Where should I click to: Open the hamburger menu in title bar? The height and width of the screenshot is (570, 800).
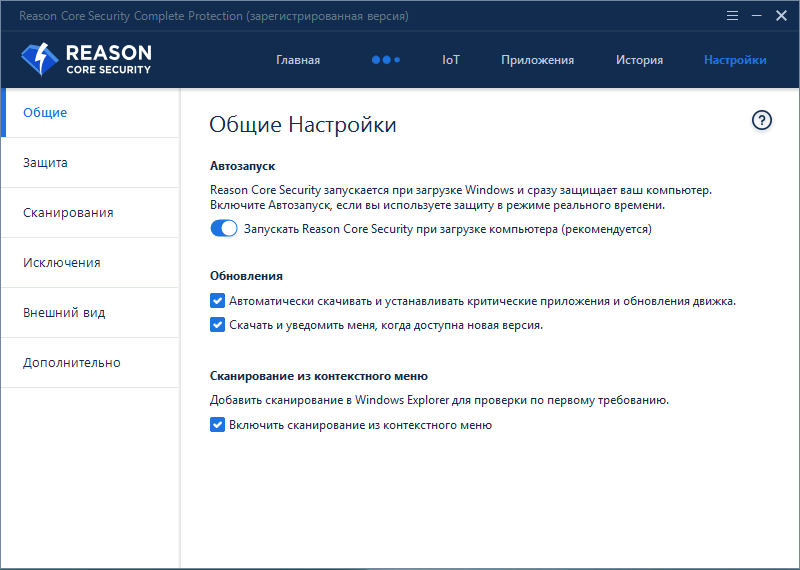pos(732,16)
